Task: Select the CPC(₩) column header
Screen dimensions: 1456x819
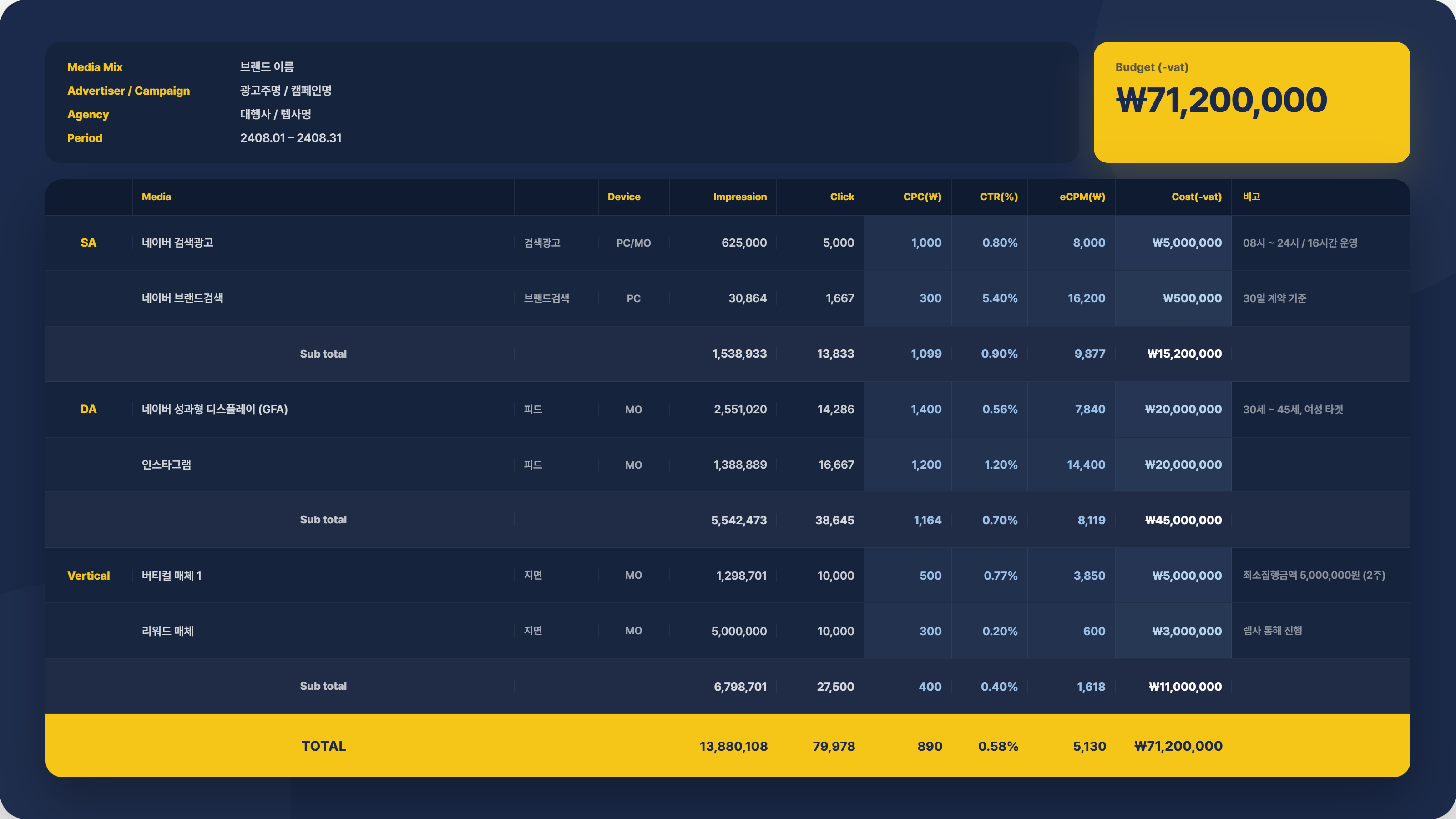Action: (x=922, y=197)
